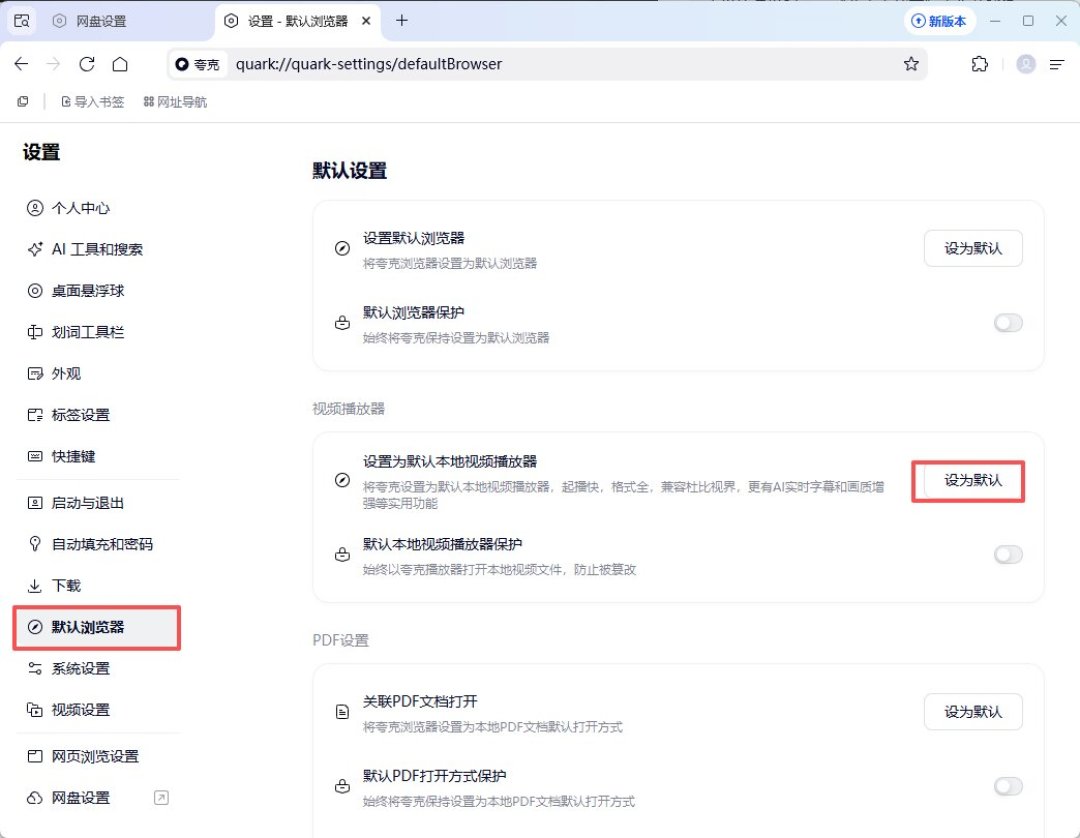Go back with the back arrow
The image size is (1080, 838).
(21, 64)
